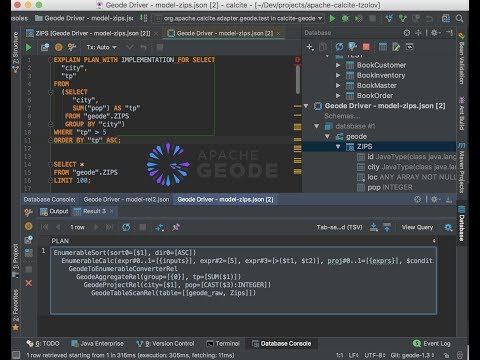Click red Stop icon in Database panel
The image size is (480, 360).
tap(366, 47)
